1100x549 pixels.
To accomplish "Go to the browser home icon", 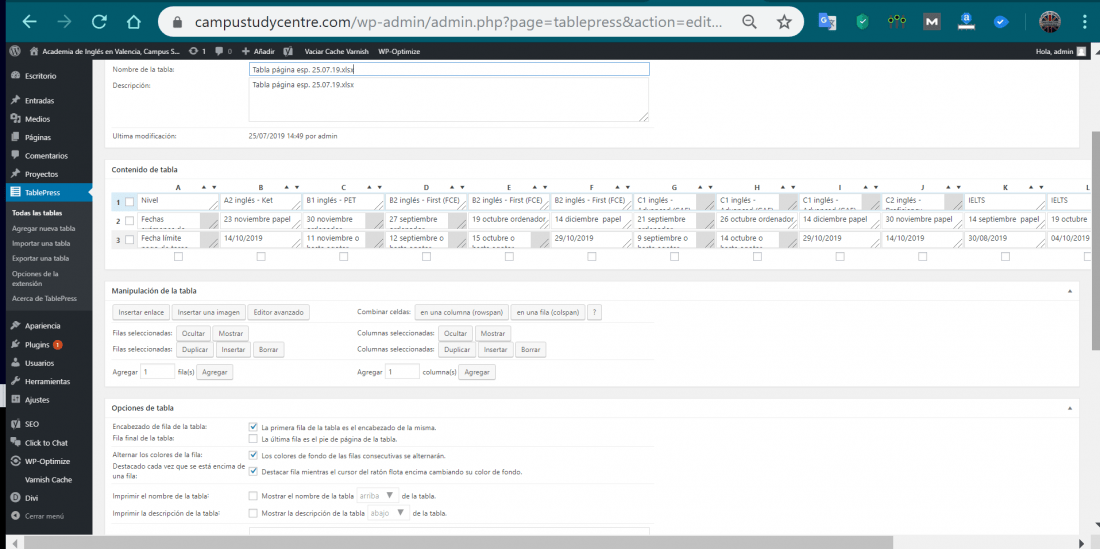I will coord(134,22).
